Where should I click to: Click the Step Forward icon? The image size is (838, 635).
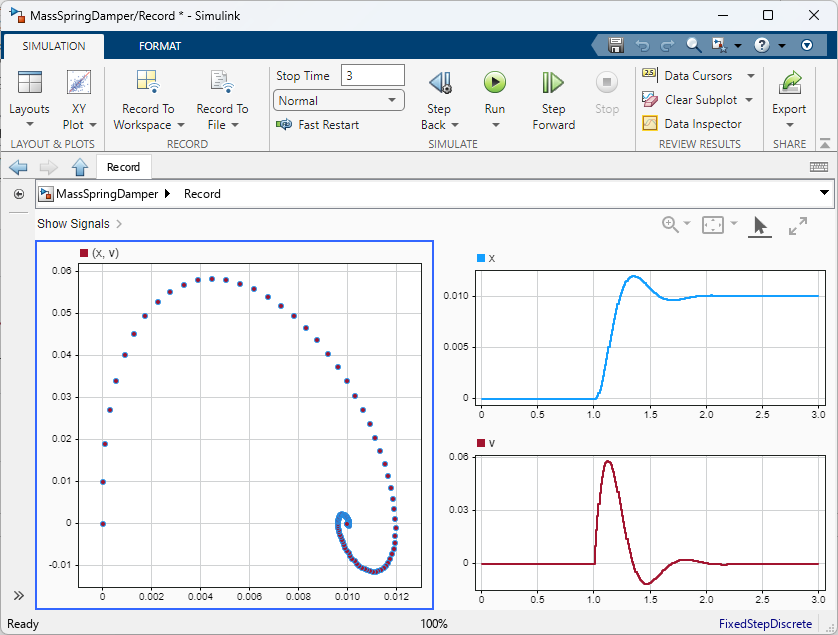(553, 83)
